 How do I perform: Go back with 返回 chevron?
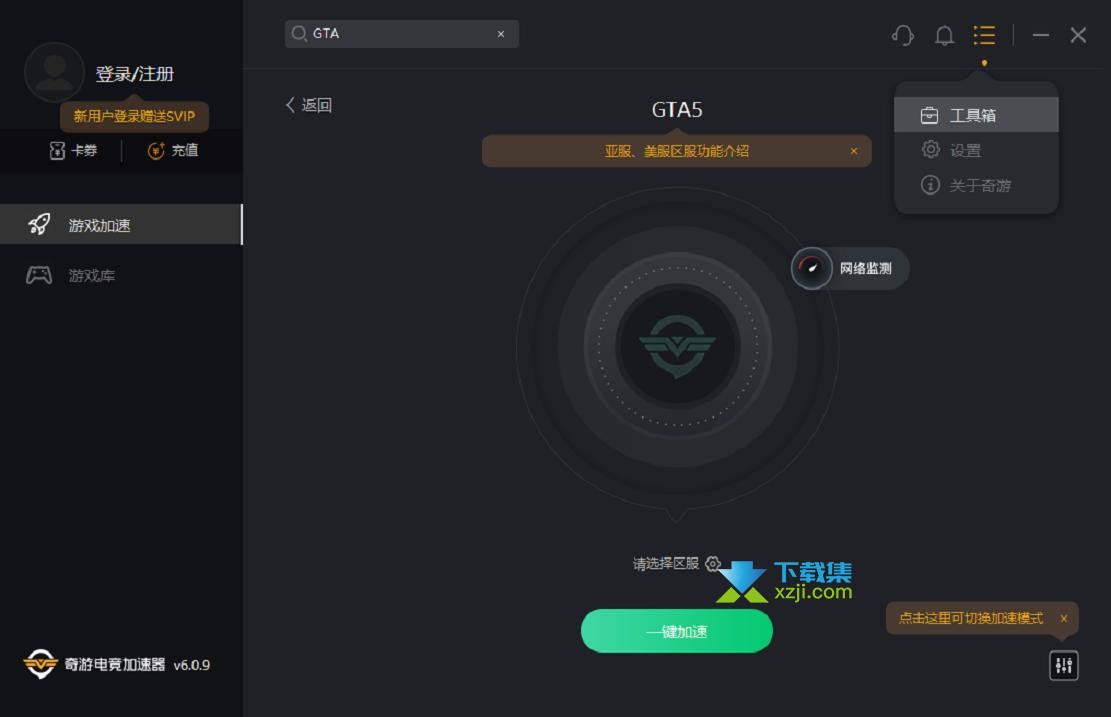pos(309,105)
